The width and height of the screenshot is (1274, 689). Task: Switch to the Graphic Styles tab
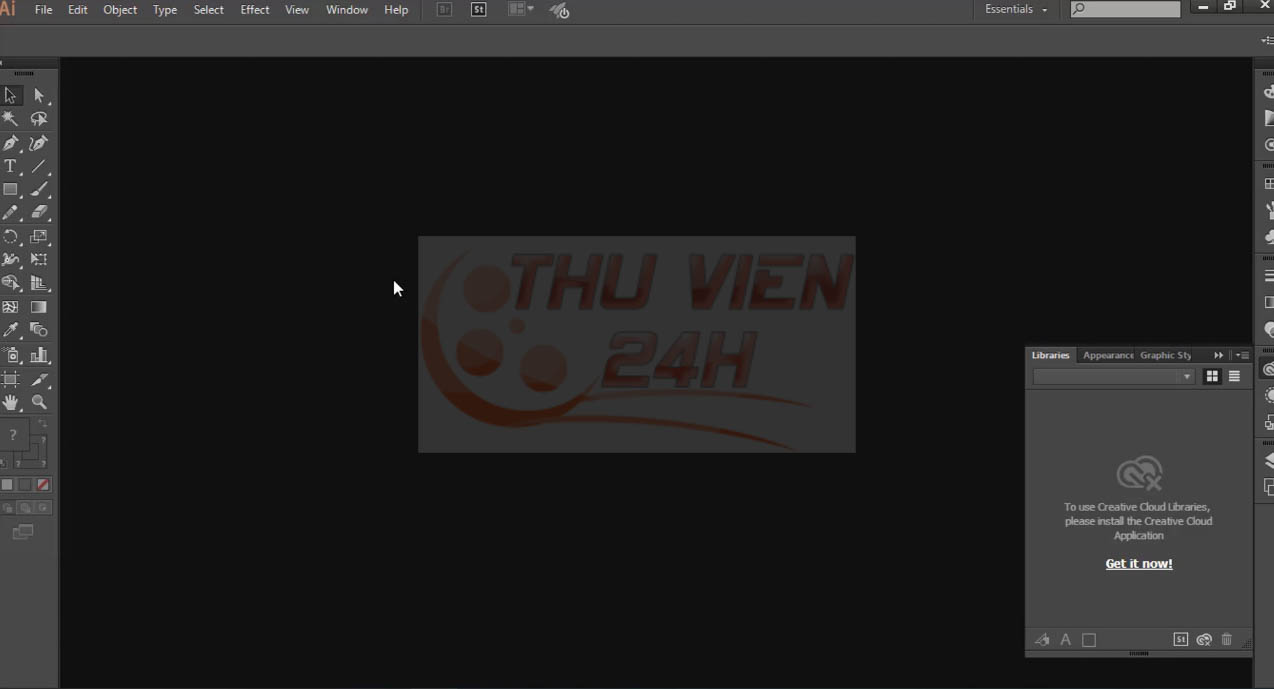point(1166,355)
